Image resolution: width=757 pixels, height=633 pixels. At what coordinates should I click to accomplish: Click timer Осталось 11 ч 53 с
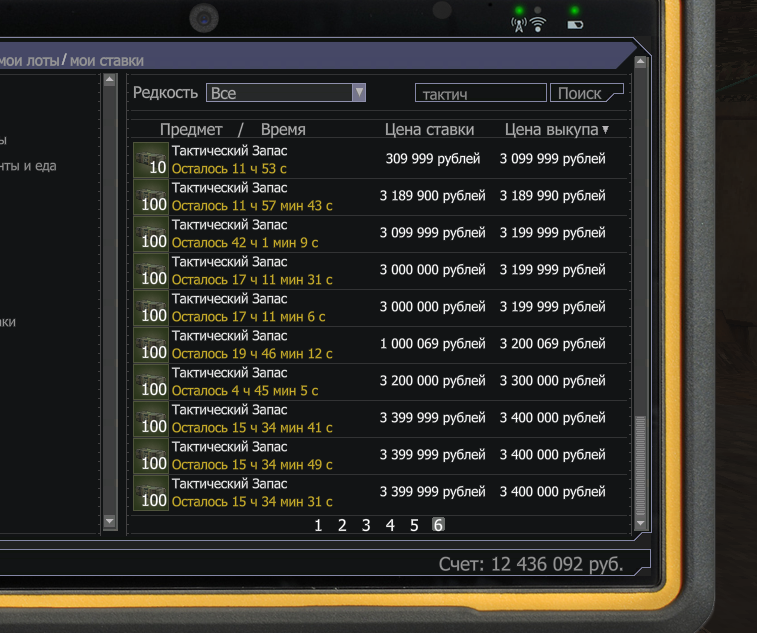click(229, 169)
